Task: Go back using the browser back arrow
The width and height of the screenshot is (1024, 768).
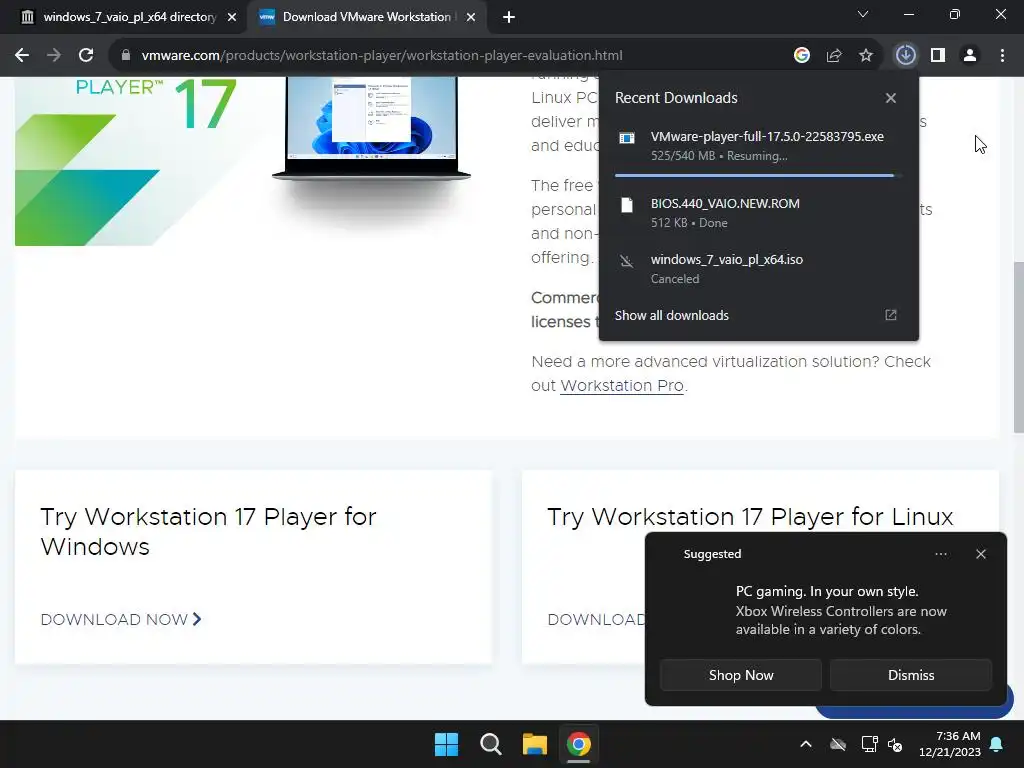Action: pos(22,56)
